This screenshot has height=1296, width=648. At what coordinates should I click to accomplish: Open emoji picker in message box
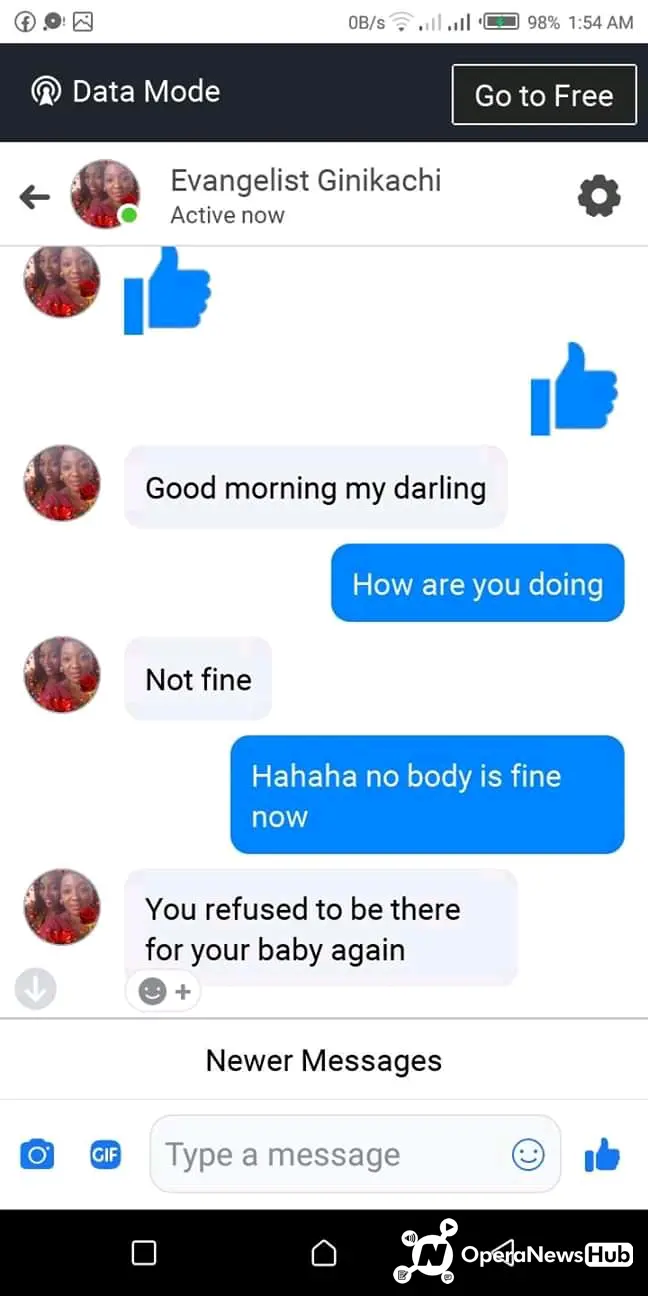coord(528,1155)
